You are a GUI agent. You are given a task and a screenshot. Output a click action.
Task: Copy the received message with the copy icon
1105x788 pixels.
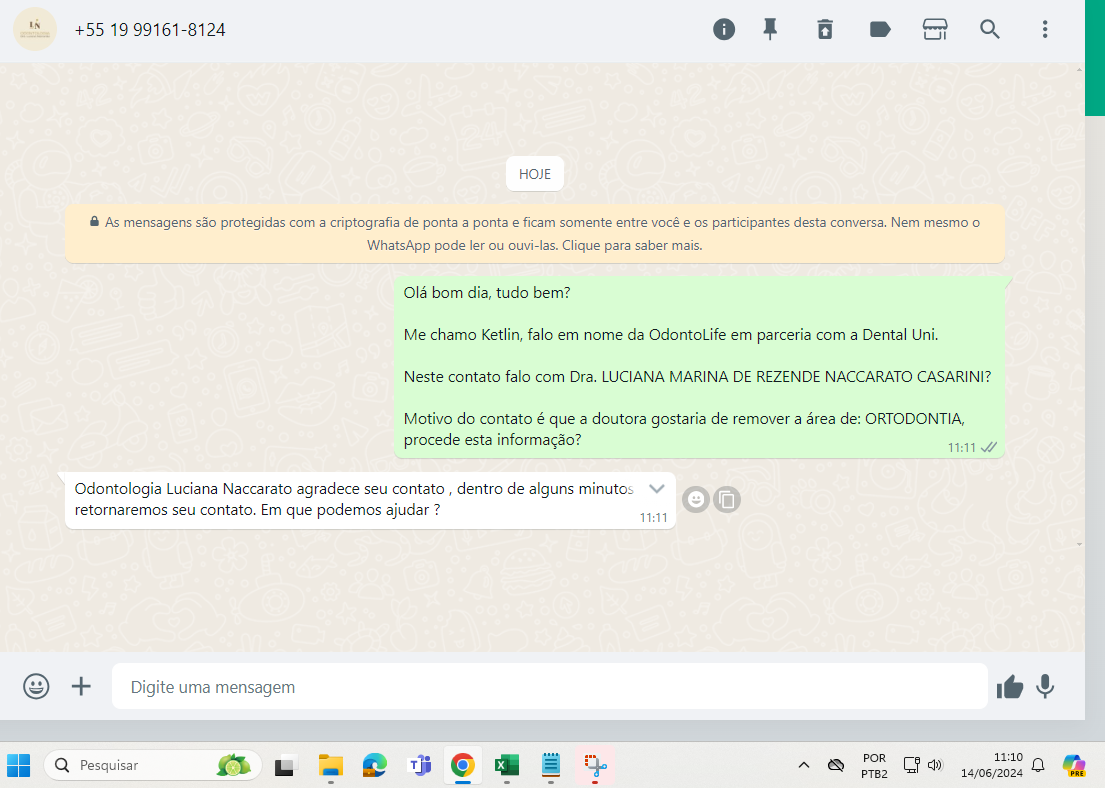(727, 500)
